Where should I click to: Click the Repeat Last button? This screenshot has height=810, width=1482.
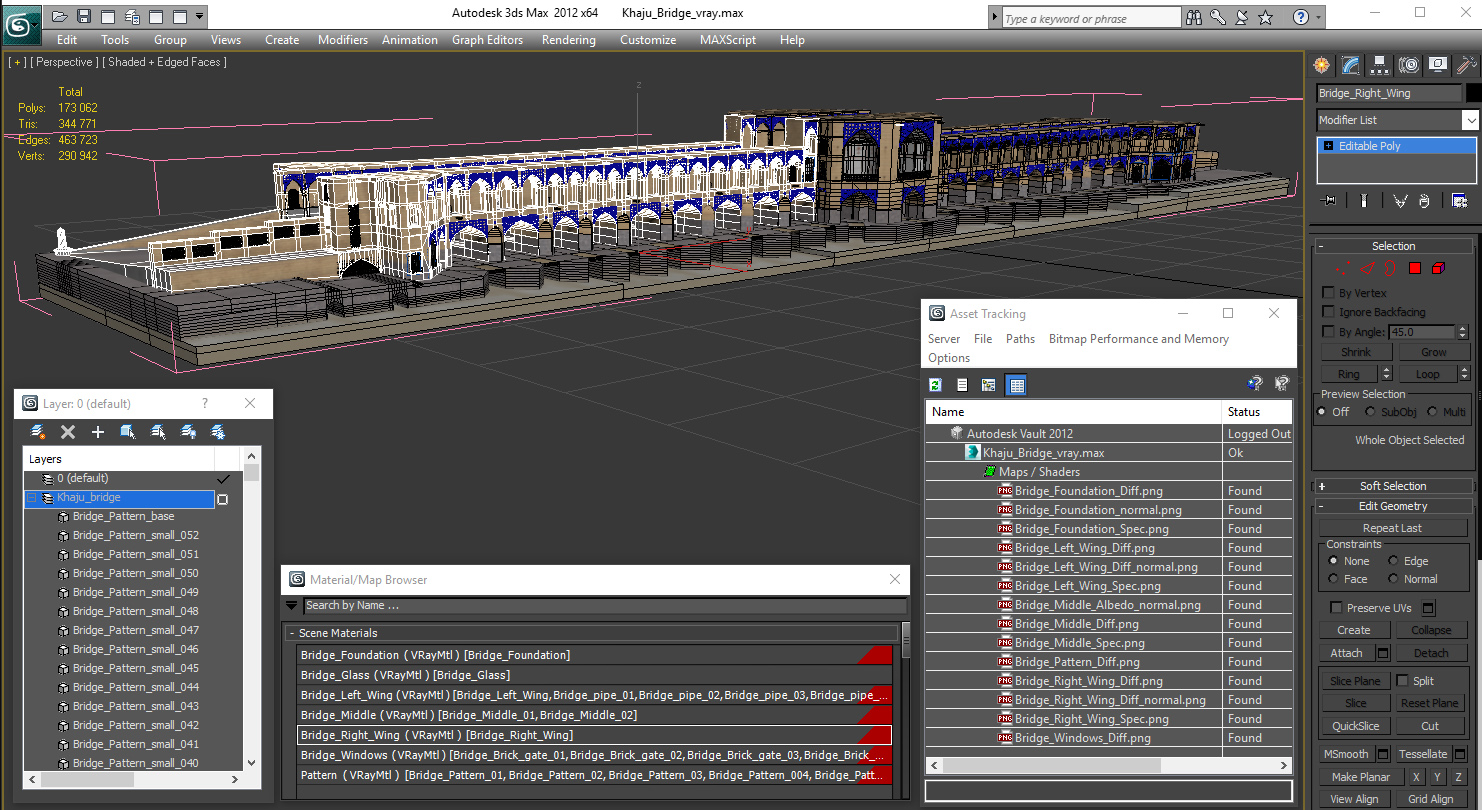(x=1392, y=528)
